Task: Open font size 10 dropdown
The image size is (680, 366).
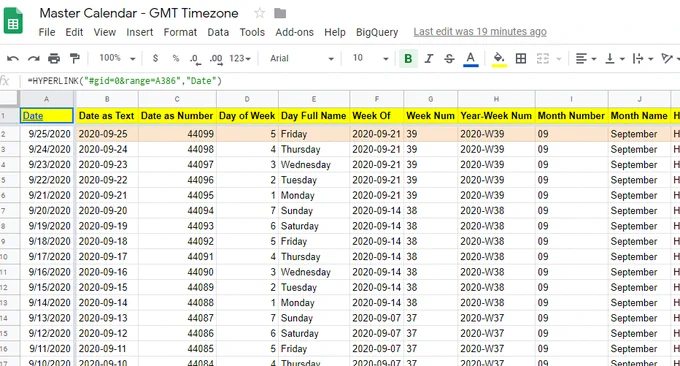Action: (x=370, y=58)
